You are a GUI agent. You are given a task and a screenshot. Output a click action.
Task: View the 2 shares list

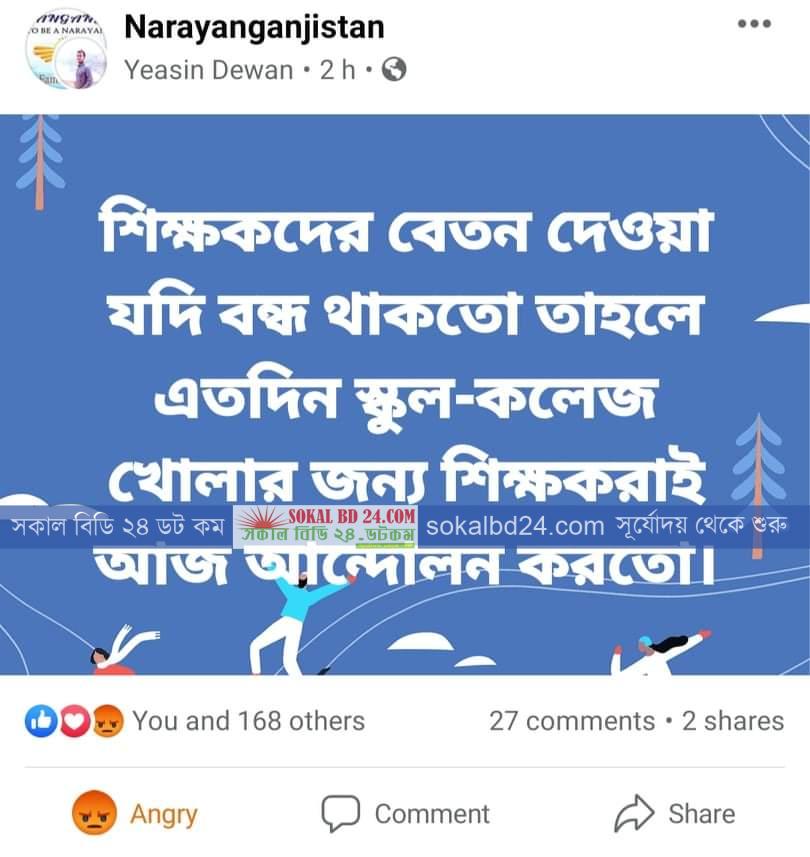(x=733, y=721)
